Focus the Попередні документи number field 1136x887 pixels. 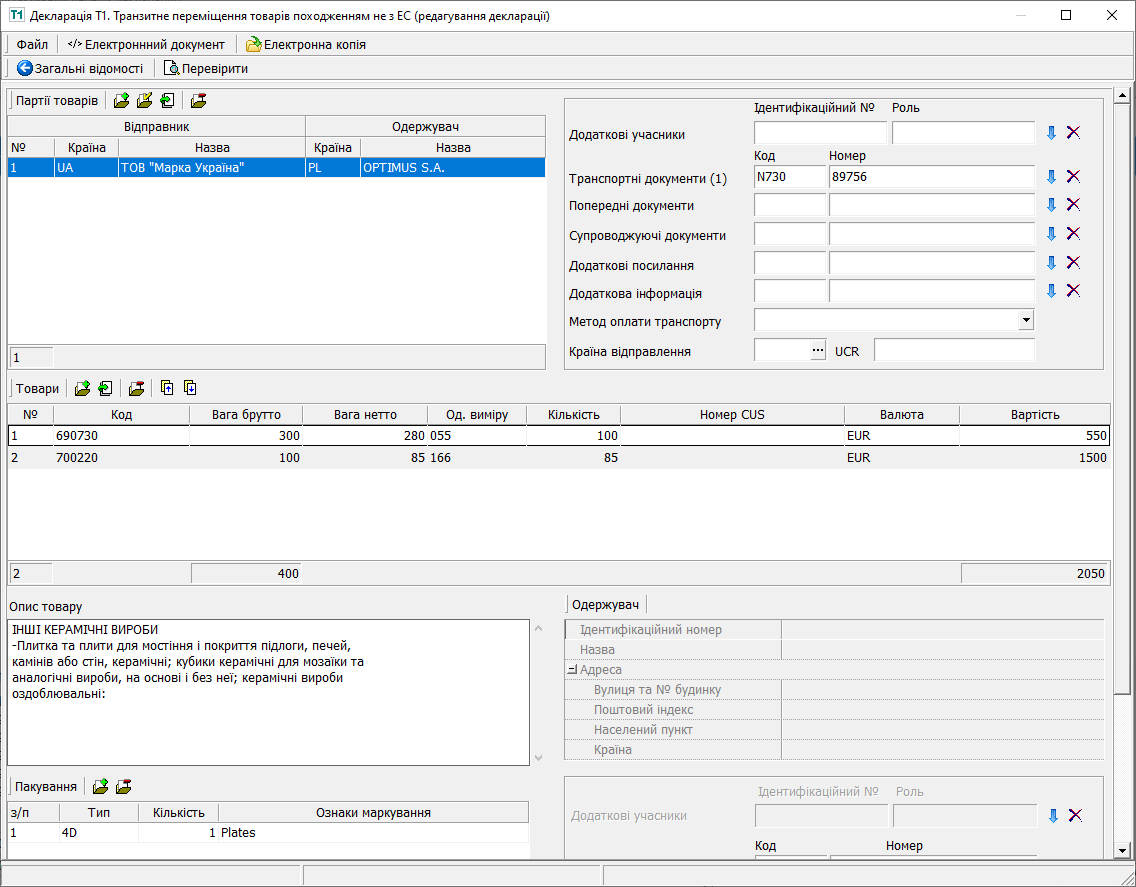(932, 205)
